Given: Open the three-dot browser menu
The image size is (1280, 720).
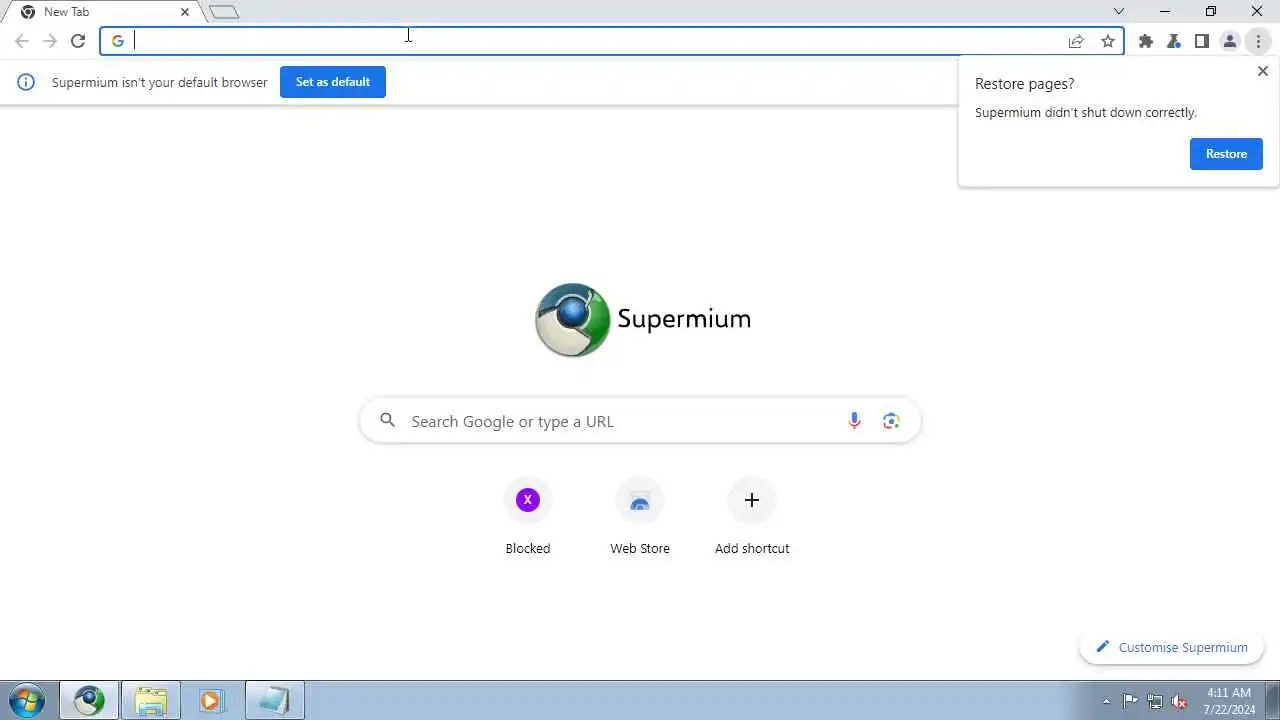Looking at the screenshot, I should point(1258,41).
